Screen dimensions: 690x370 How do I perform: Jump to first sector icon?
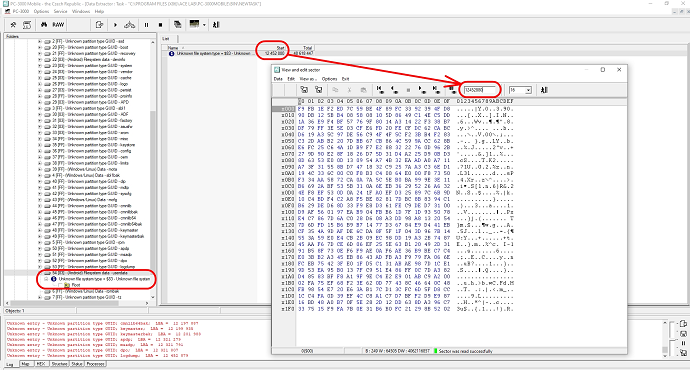coord(380,90)
